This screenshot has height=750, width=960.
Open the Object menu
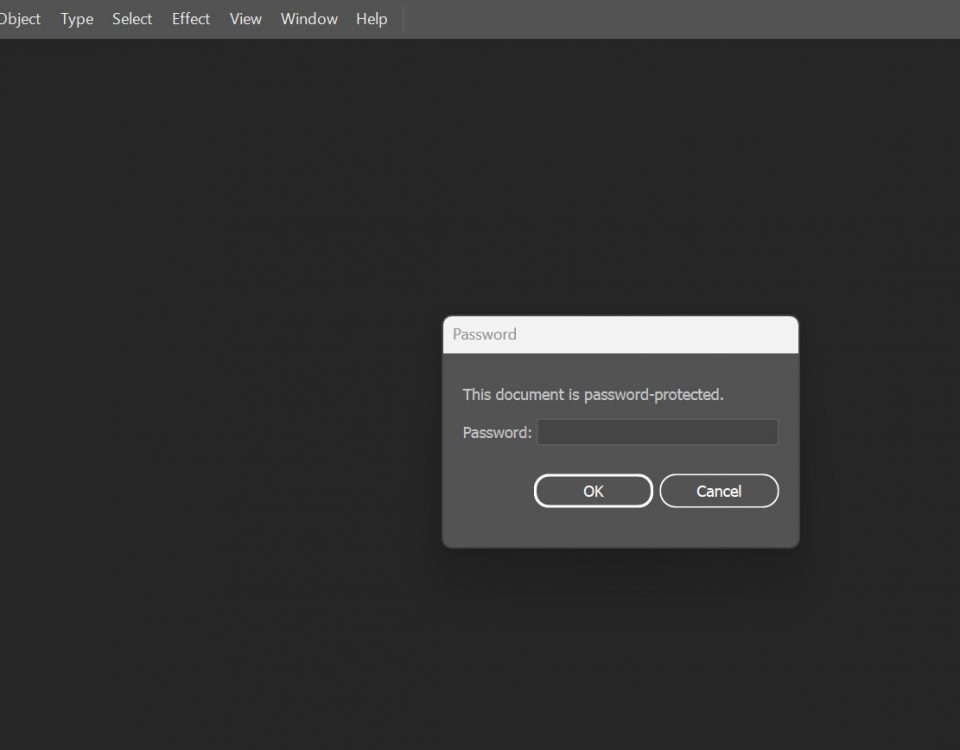tap(19, 19)
